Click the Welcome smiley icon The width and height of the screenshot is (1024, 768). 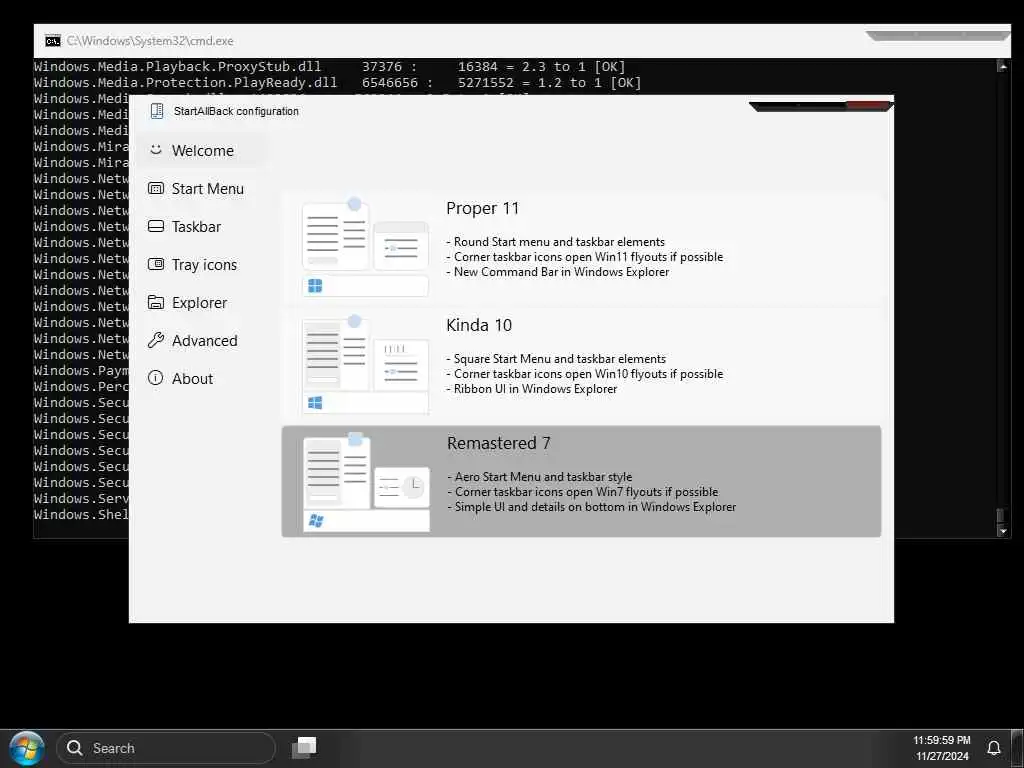[x=155, y=150]
